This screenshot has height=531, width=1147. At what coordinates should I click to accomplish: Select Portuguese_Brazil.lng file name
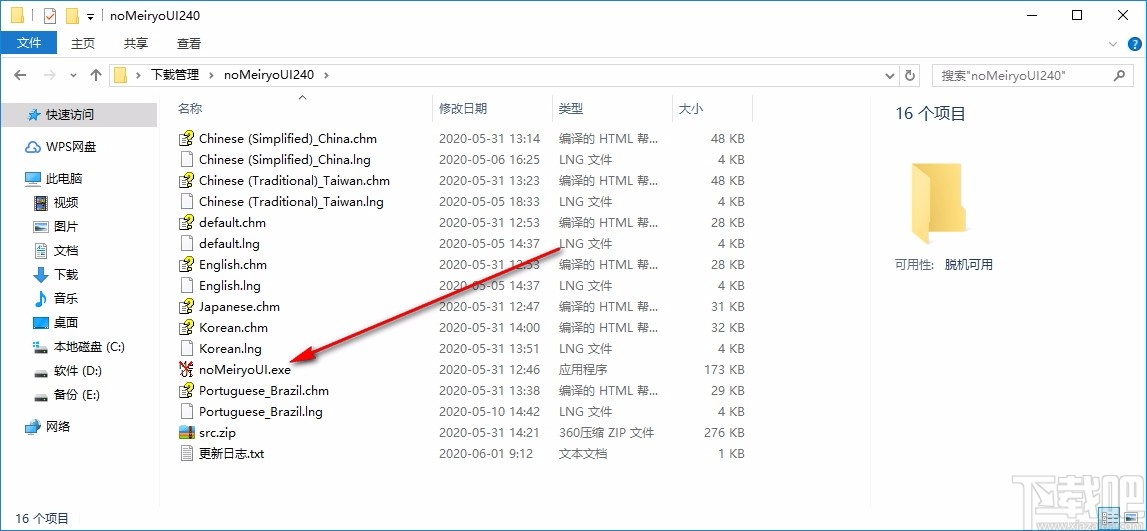click(x=260, y=411)
